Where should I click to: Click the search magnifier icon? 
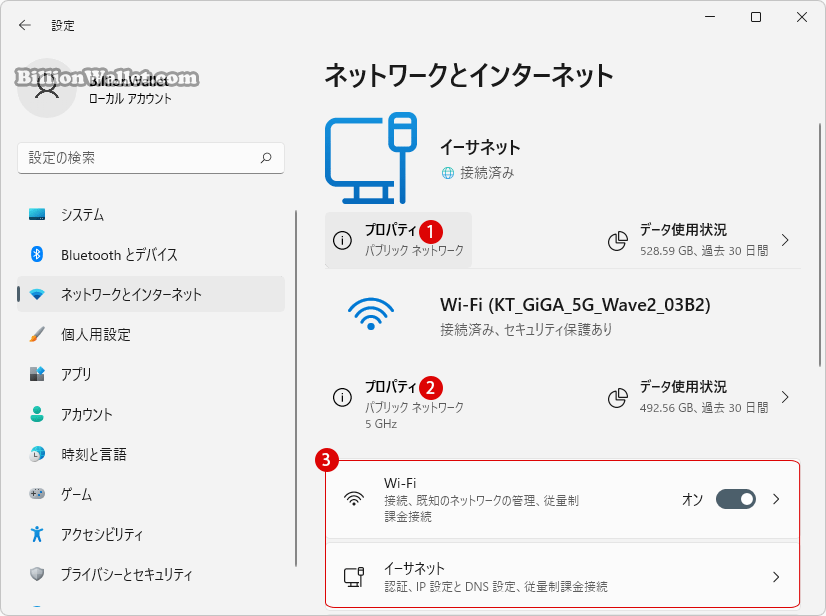(x=266, y=158)
